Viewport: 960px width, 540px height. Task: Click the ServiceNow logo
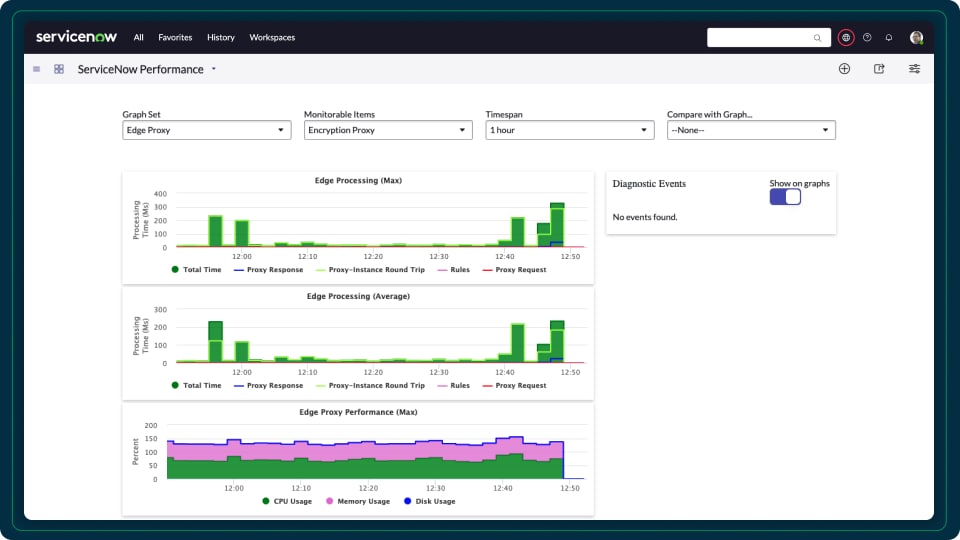(x=76, y=37)
